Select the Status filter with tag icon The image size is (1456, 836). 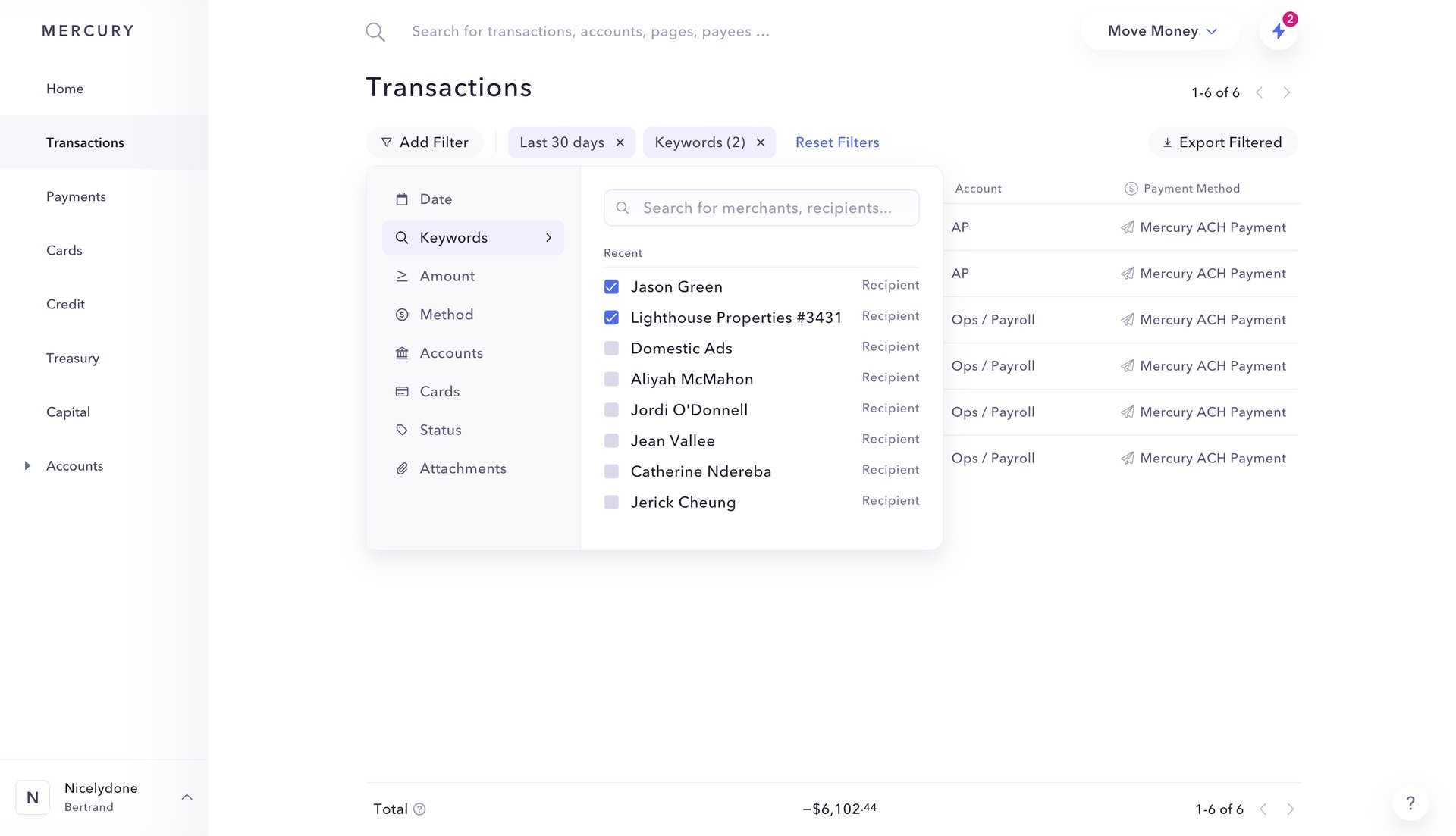click(x=440, y=430)
